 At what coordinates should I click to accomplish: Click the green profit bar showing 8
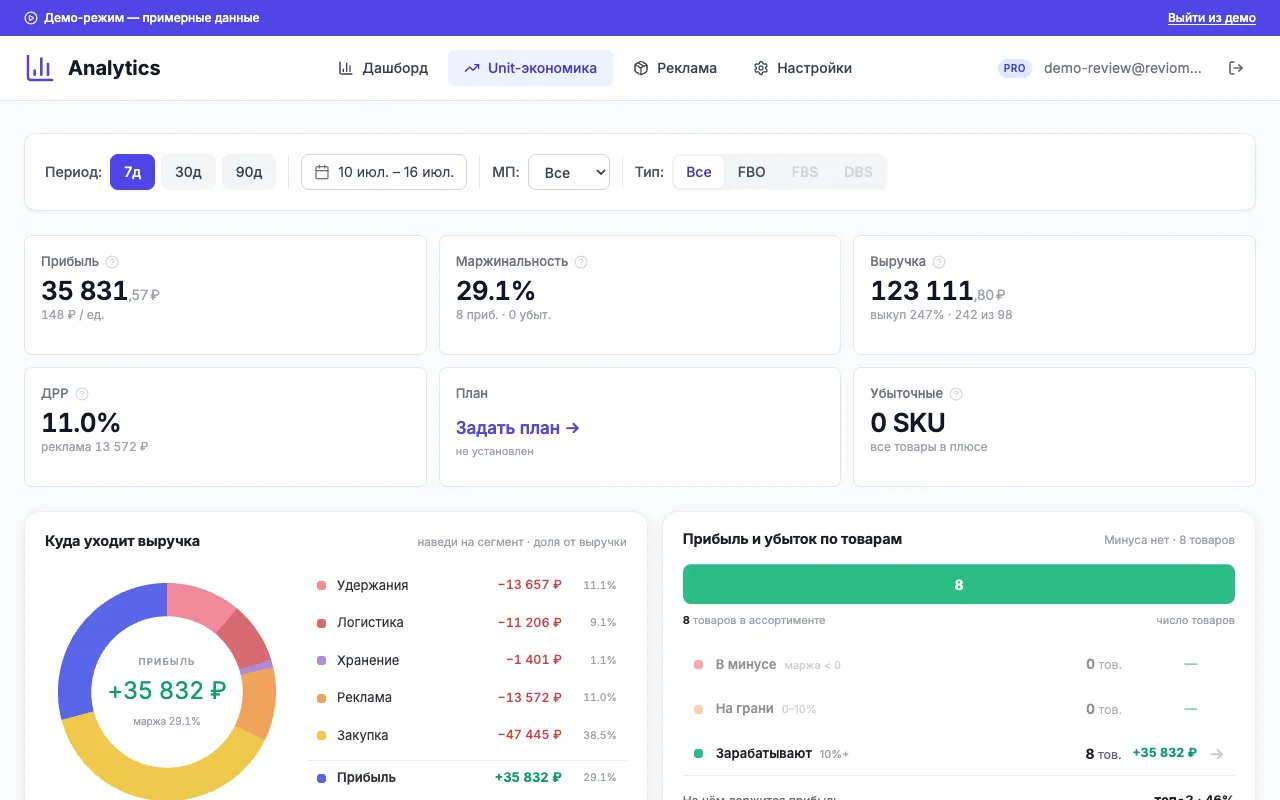tap(959, 584)
